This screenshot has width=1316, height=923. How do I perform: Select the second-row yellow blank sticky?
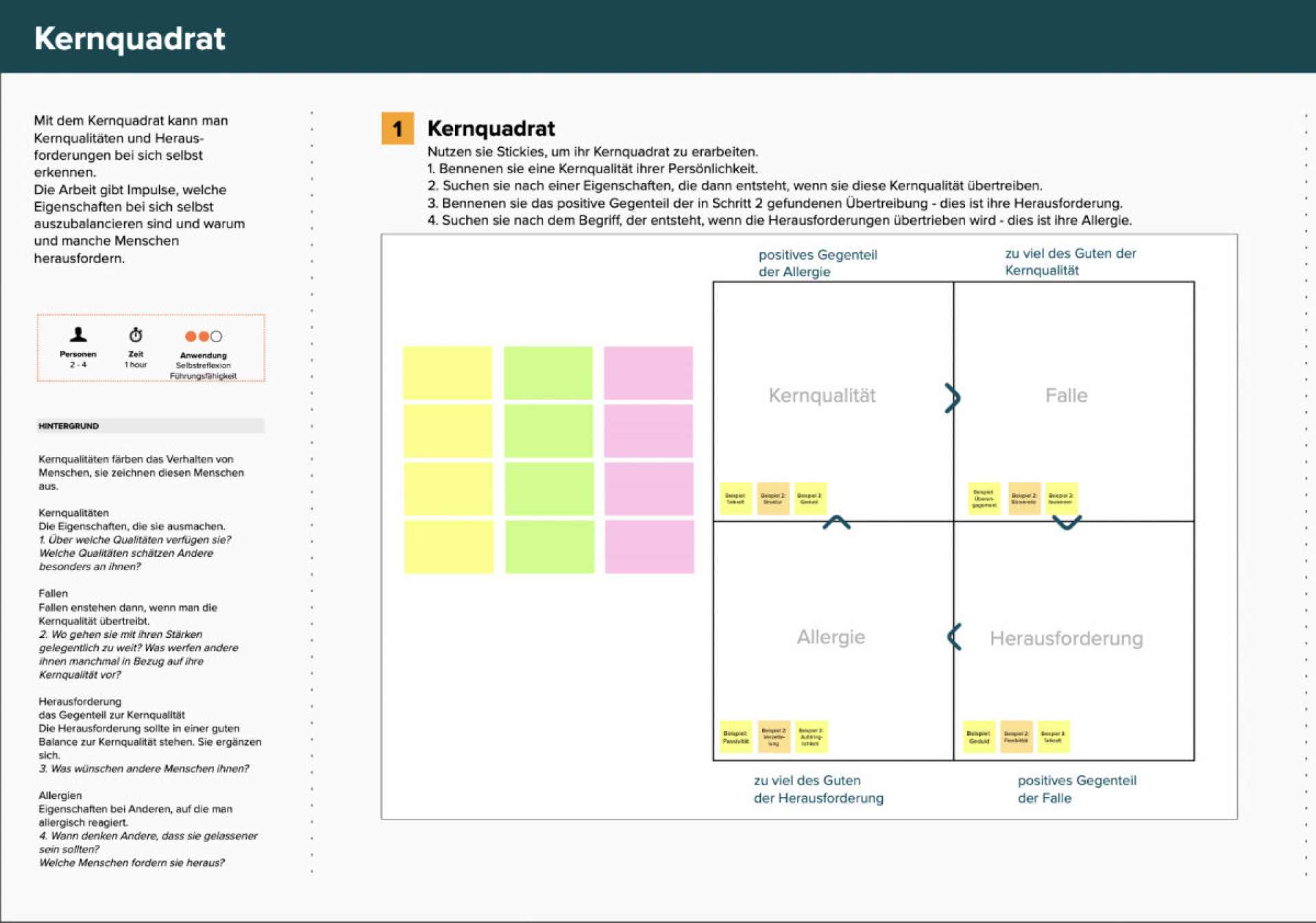tap(448, 431)
